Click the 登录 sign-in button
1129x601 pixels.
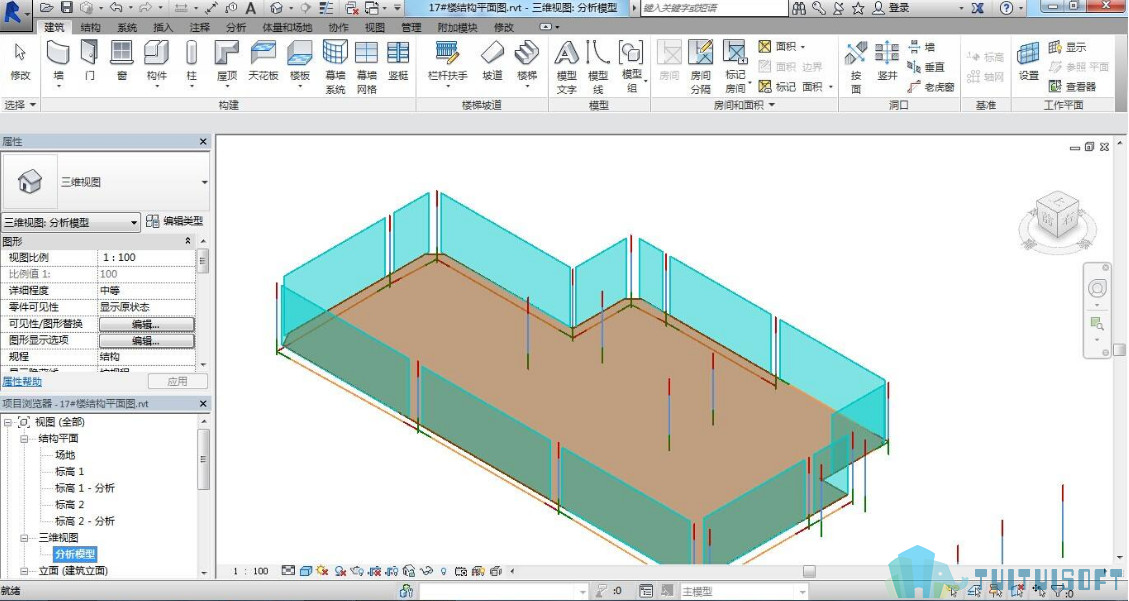891,8
